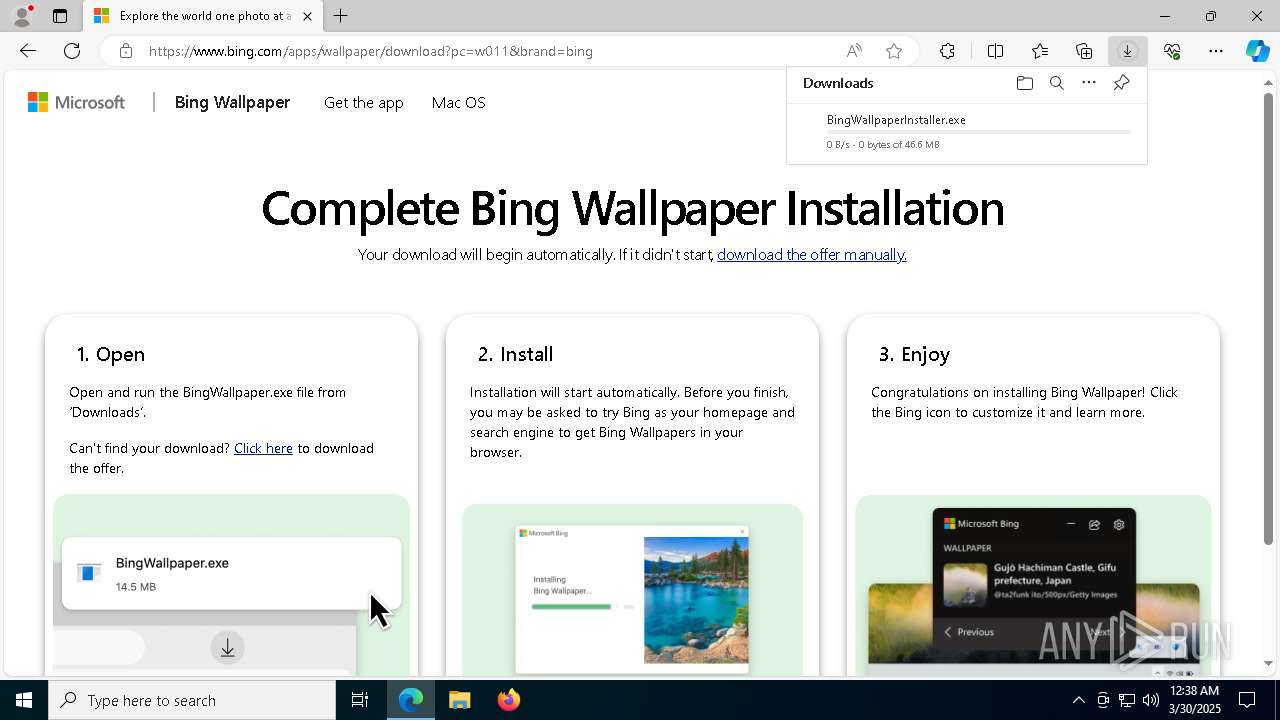Click the Downloads toolbar icon
This screenshot has width=1280, height=720.
coord(1128,51)
